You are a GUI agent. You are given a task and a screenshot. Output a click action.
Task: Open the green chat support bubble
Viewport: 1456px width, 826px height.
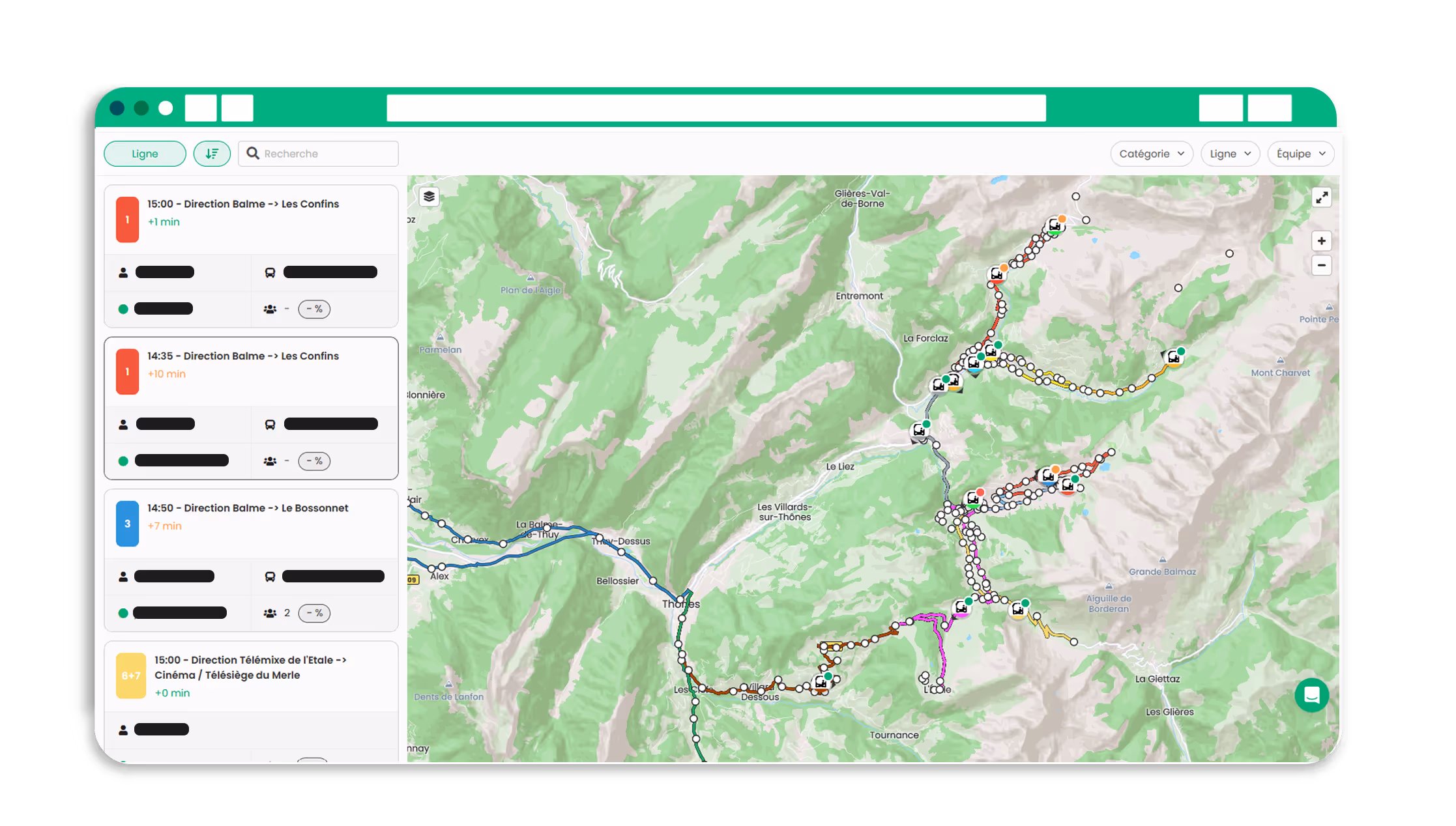(x=1311, y=695)
